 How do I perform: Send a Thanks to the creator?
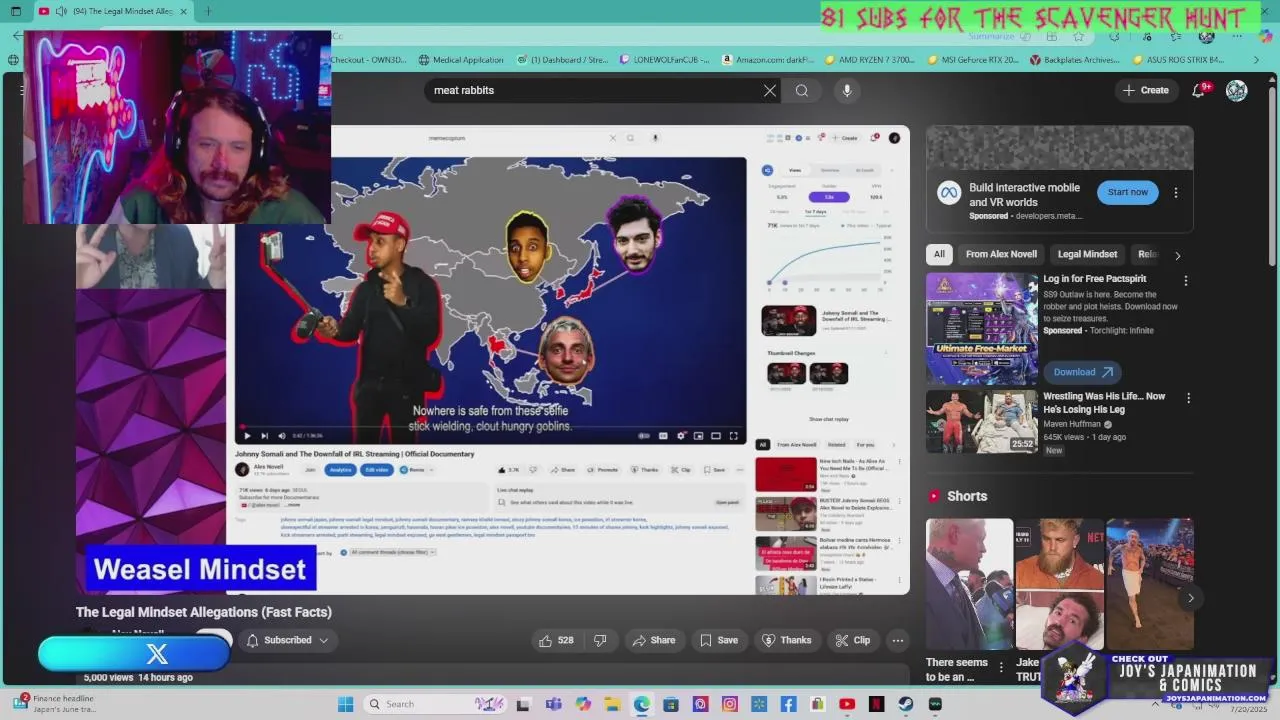click(786, 640)
